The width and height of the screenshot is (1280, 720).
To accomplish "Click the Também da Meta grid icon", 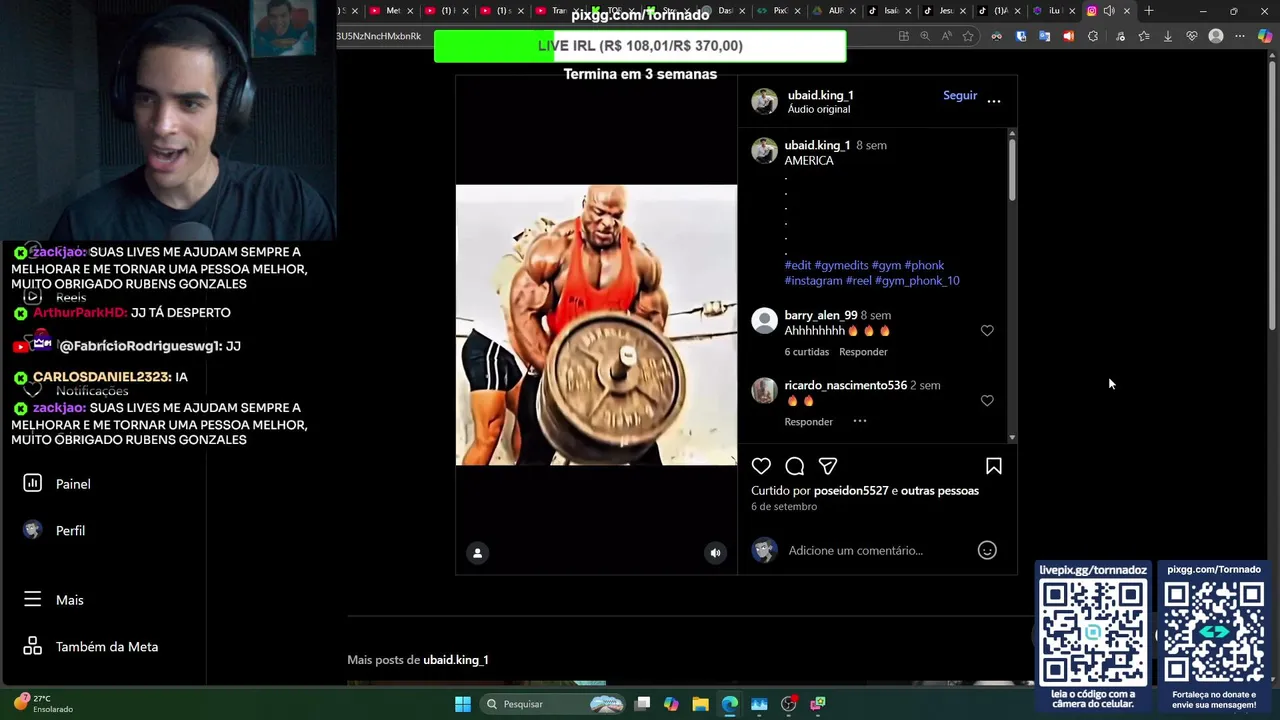I will coord(33,646).
